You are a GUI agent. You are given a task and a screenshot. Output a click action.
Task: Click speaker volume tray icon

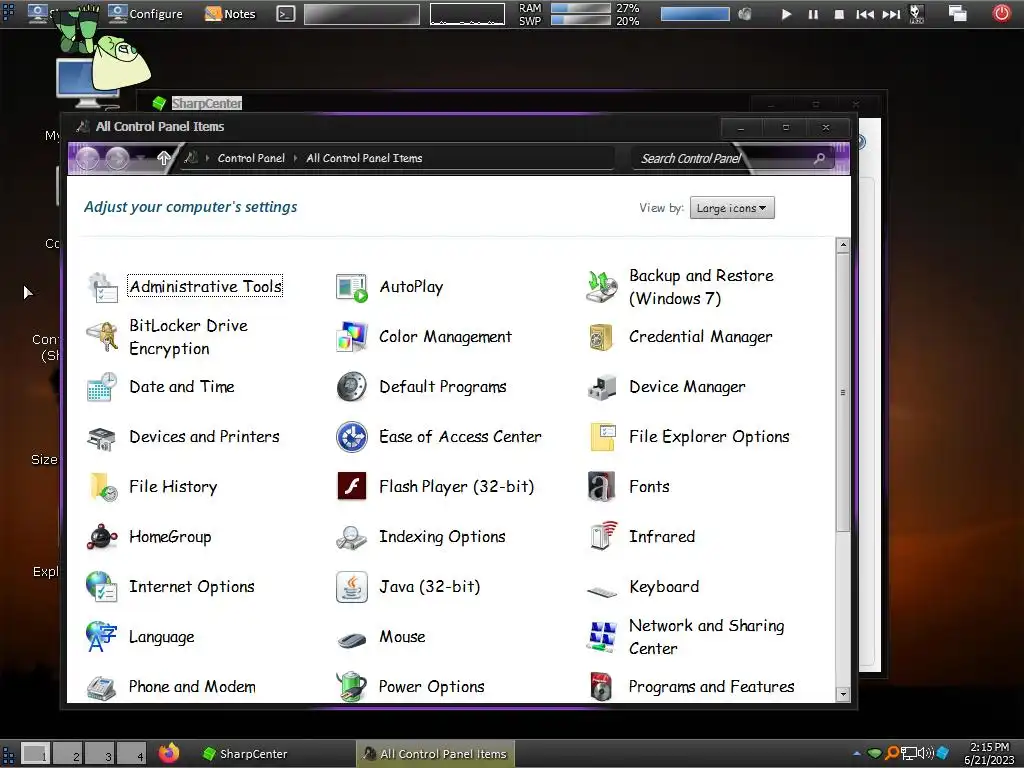click(x=926, y=754)
